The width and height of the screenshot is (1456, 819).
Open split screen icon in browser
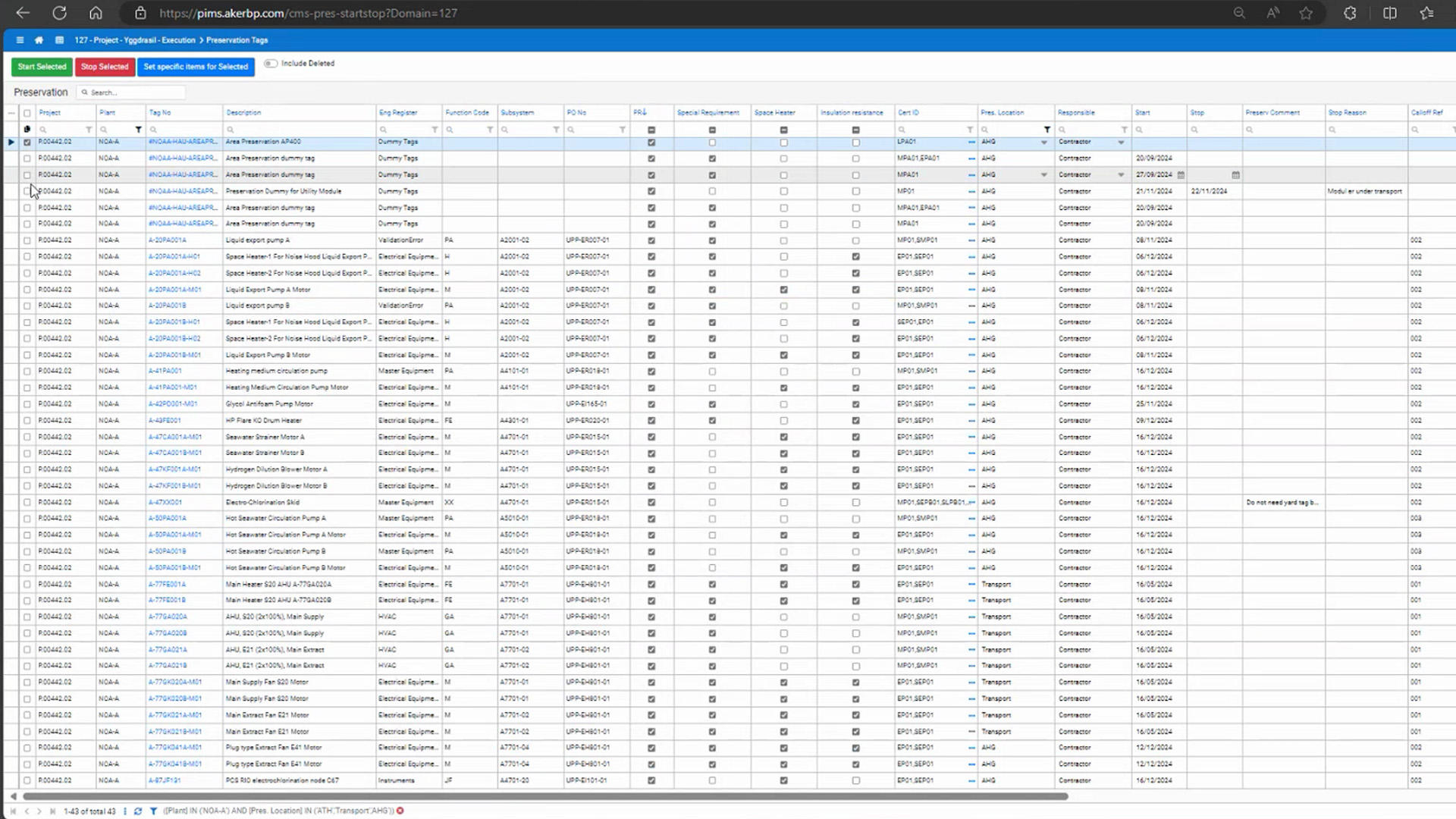click(x=1389, y=13)
